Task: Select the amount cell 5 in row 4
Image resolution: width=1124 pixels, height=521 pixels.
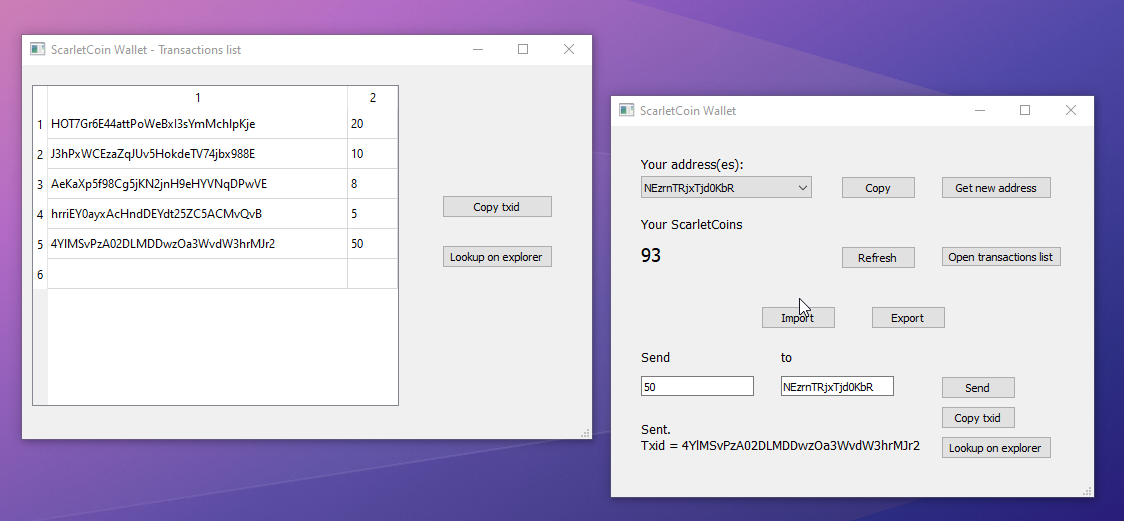Action: (372, 214)
